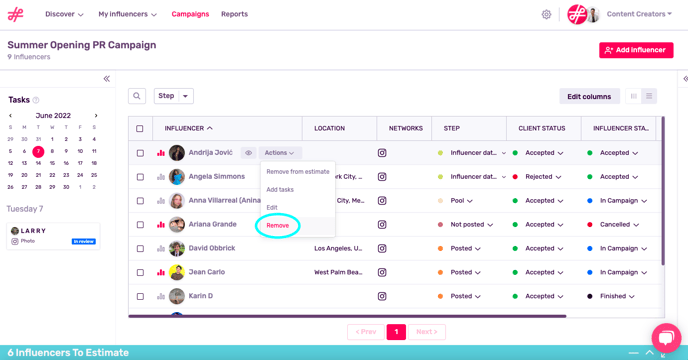
Task: Click the stats bars icon for Andrija Jović
Action: pyautogui.click(x=161, y=153)
